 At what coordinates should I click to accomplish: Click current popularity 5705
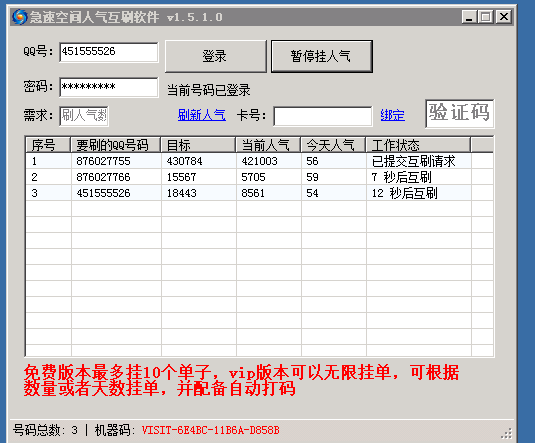coord(253,177)
